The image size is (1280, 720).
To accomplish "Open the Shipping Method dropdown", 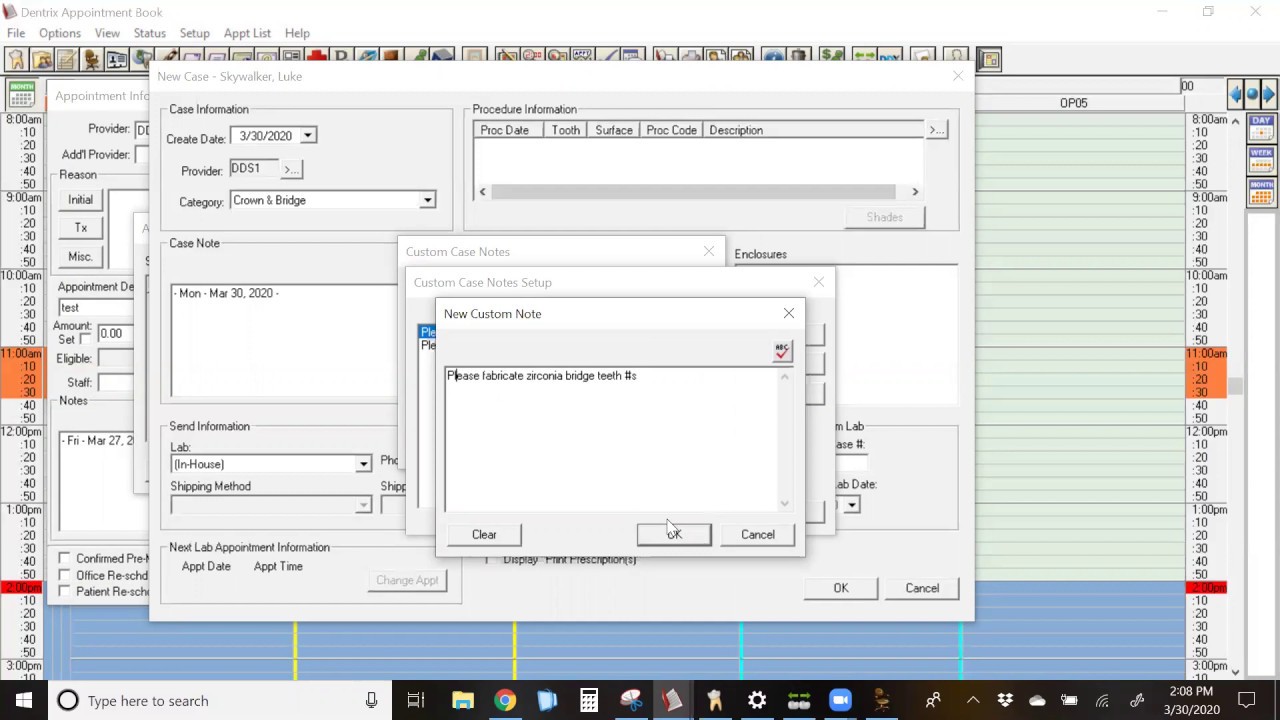I will tap(364, 506).
